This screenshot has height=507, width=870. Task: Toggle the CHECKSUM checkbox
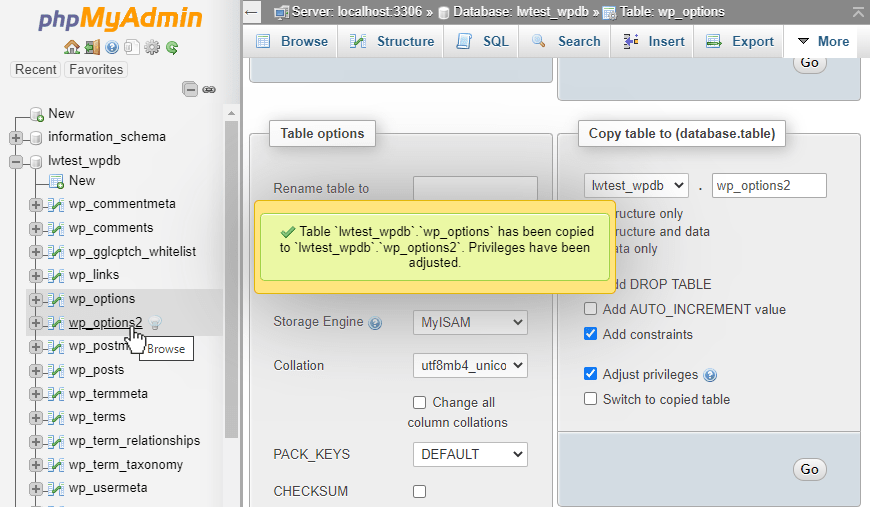pos(419,491)
